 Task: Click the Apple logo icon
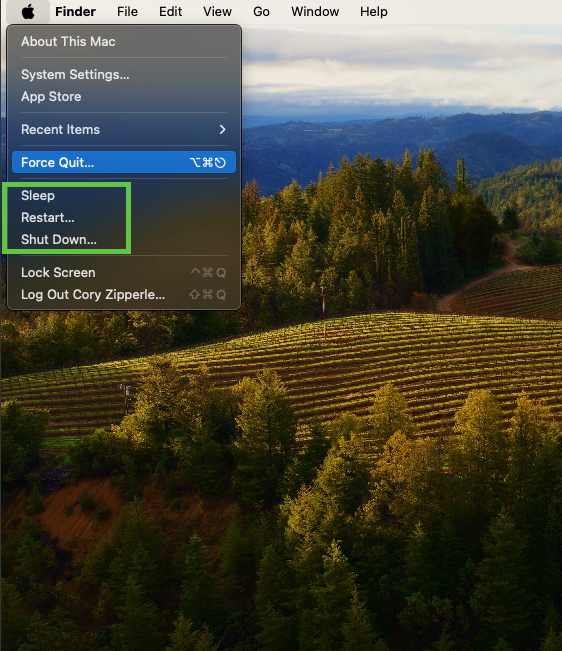click(x=28, y=12)
